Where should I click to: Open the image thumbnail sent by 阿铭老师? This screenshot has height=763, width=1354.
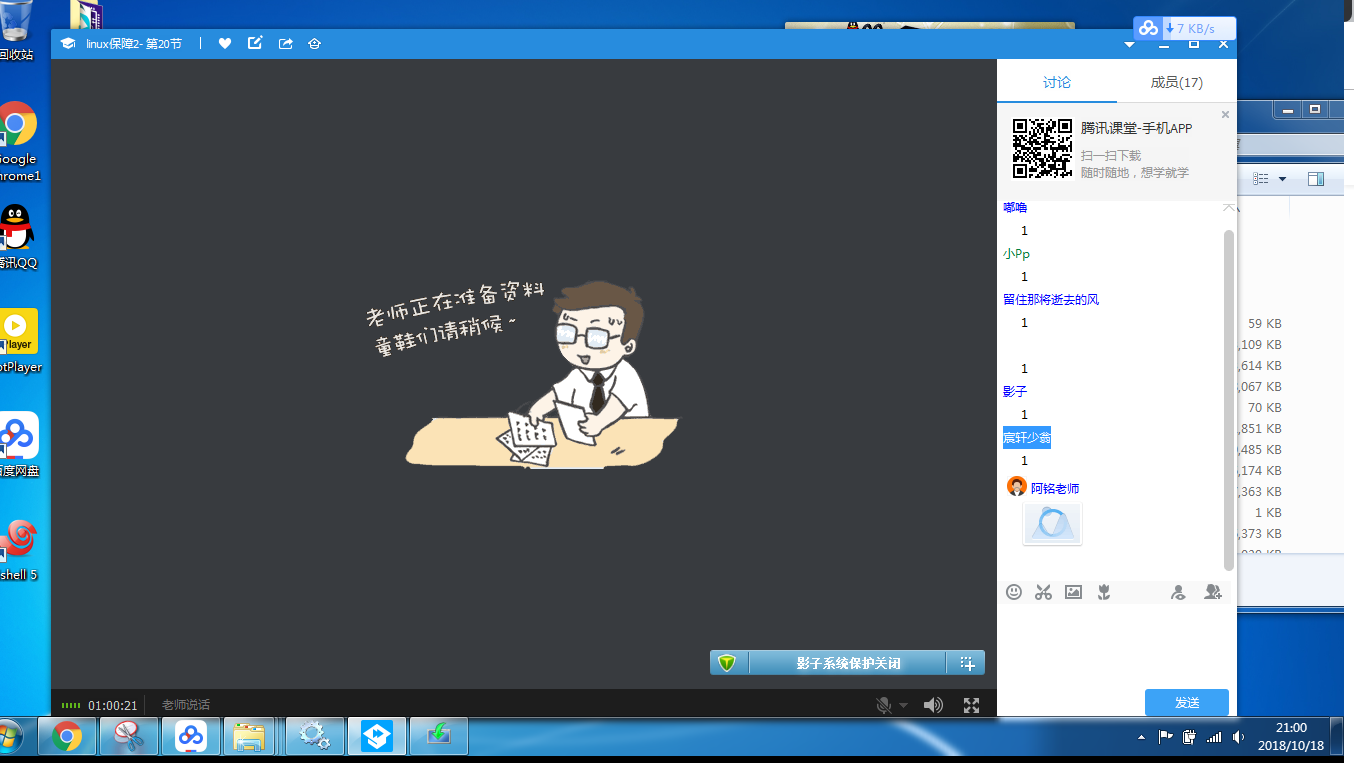tap(1052, 524)
